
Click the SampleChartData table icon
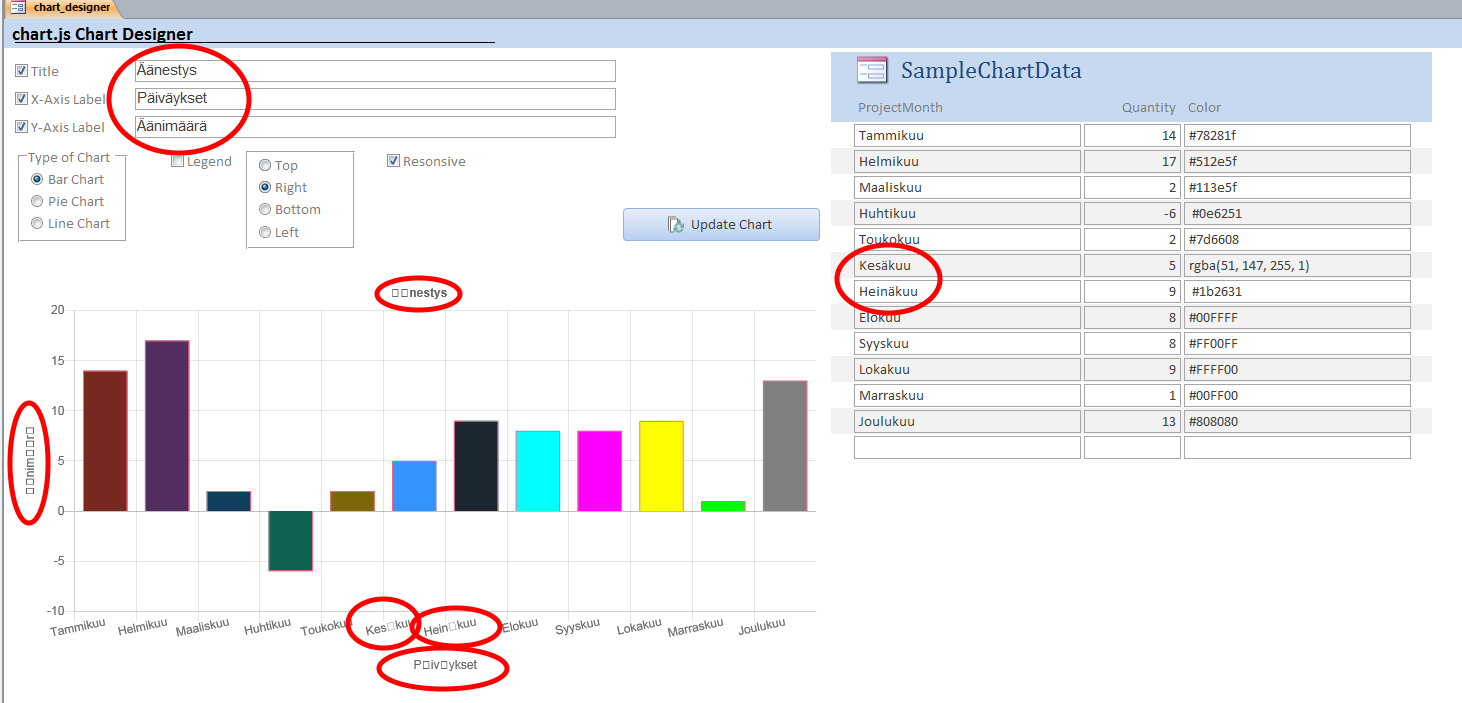tap(872, 70)
